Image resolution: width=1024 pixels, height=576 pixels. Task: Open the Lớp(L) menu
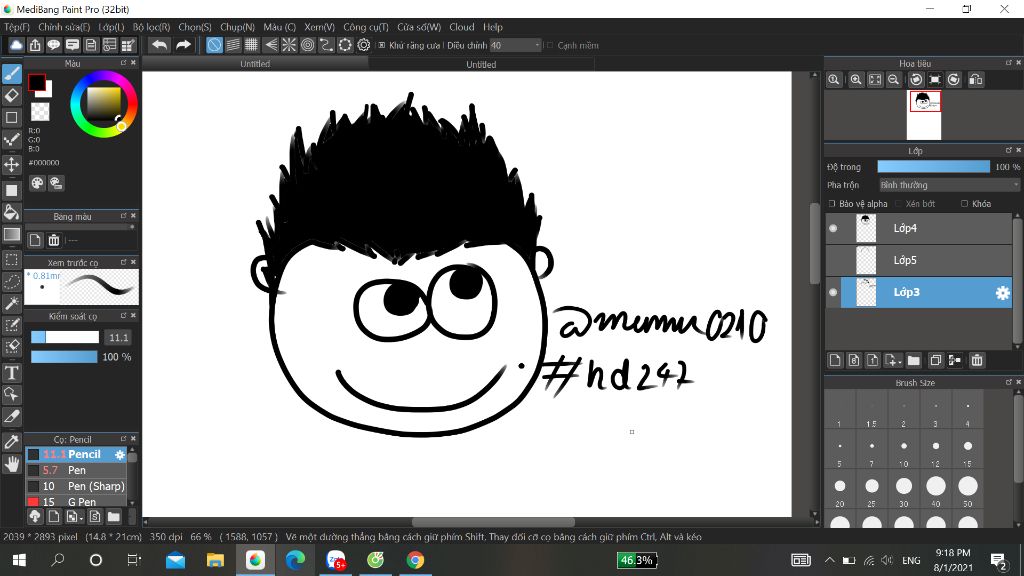click(x=111, y=27)
